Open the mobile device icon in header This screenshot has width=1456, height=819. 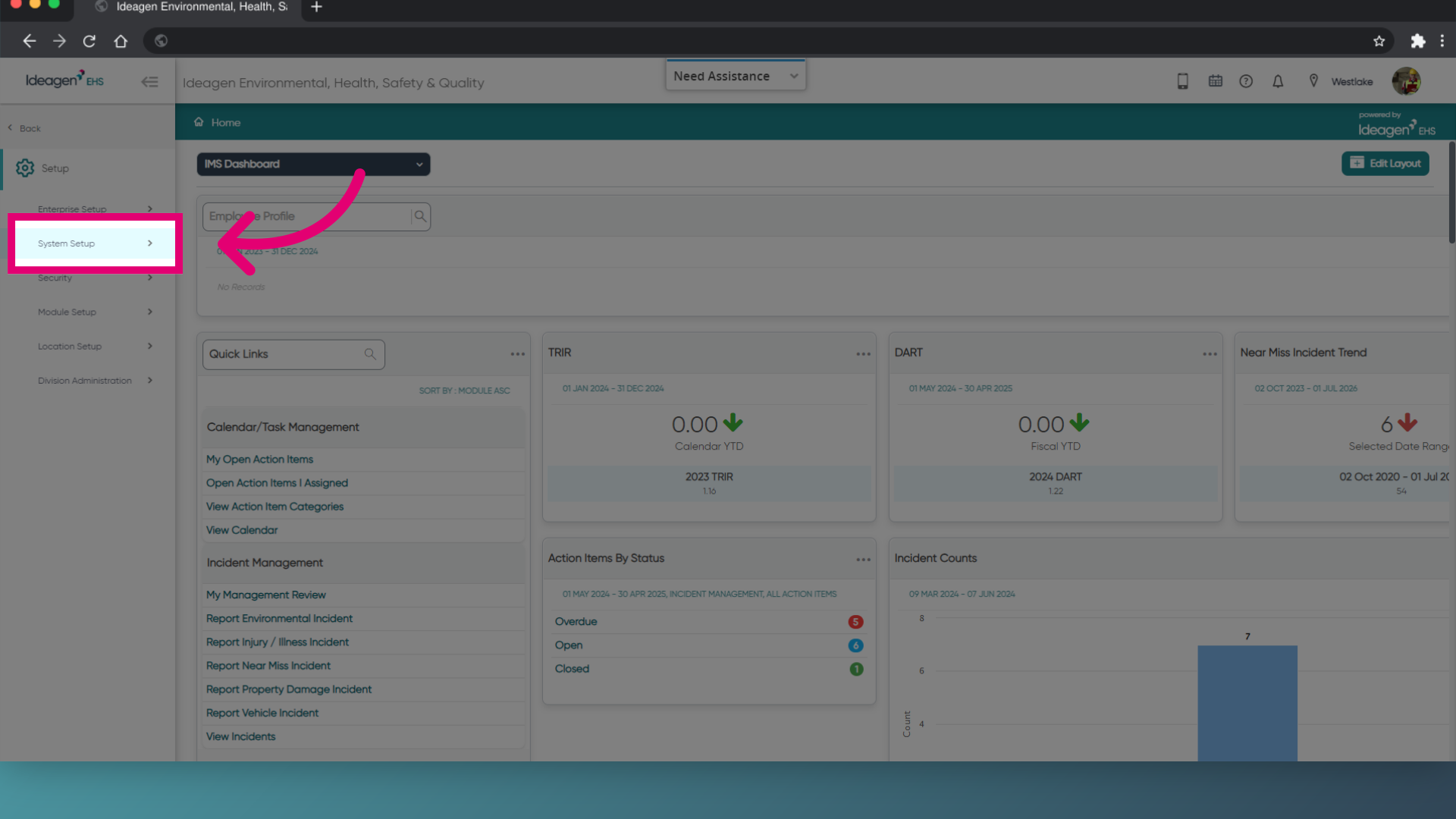[1182, 81]
